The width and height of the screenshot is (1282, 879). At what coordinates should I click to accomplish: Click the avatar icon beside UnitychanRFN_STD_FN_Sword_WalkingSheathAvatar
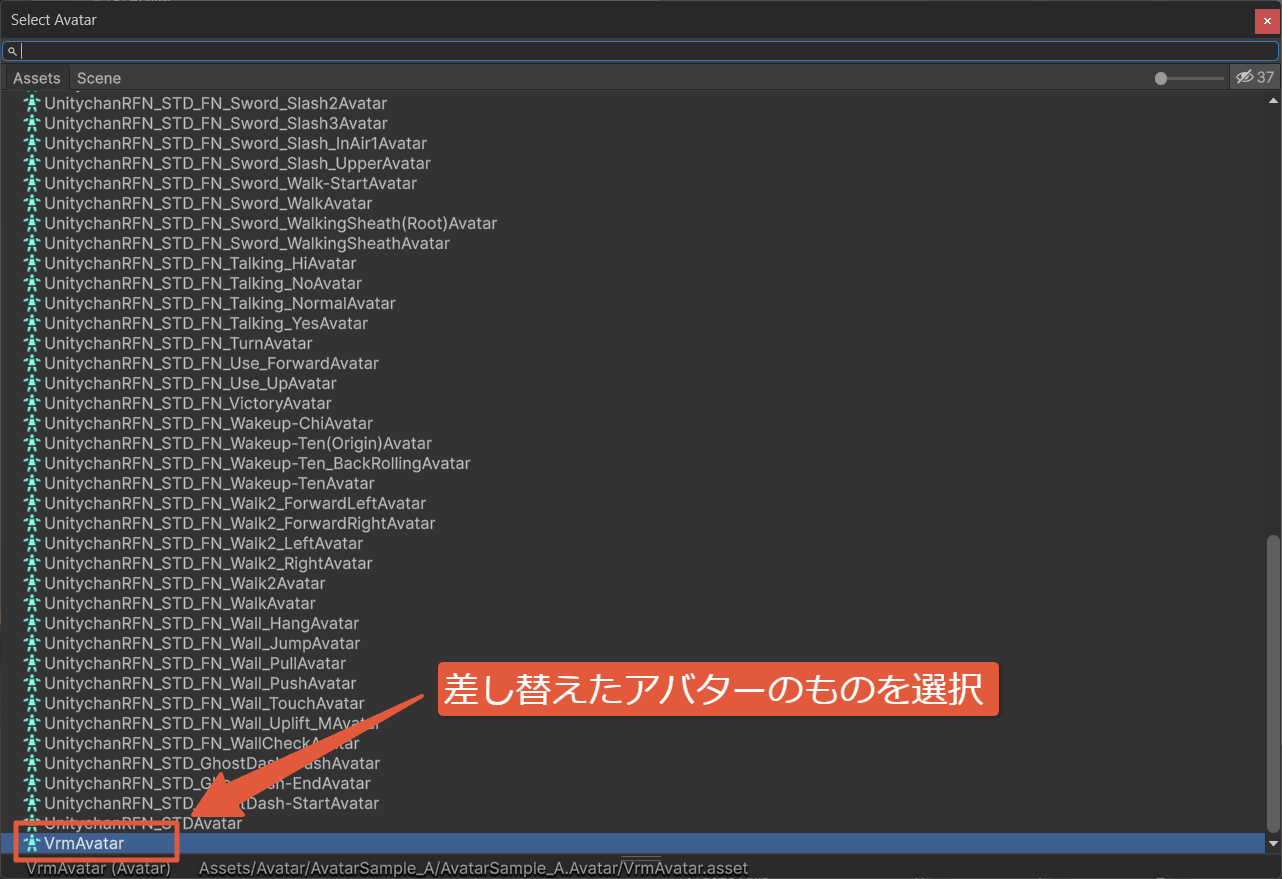[32, 243]
